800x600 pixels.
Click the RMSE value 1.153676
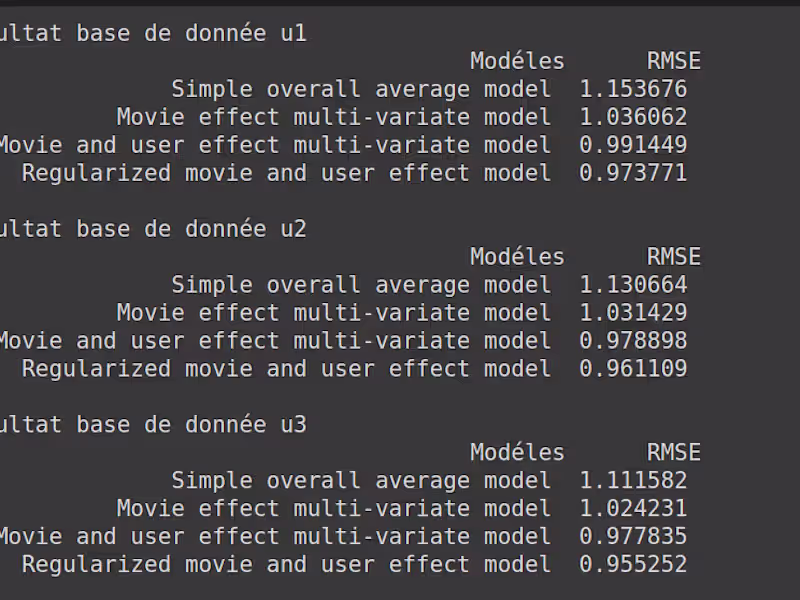click(x=633, y=89)
